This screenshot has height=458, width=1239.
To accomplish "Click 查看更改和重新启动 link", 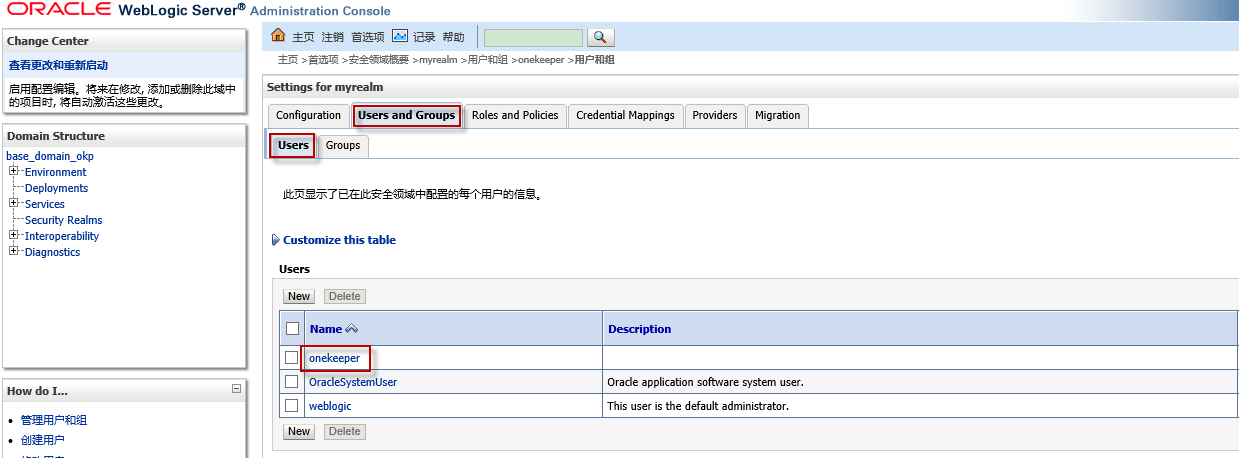I will [58, 65].
